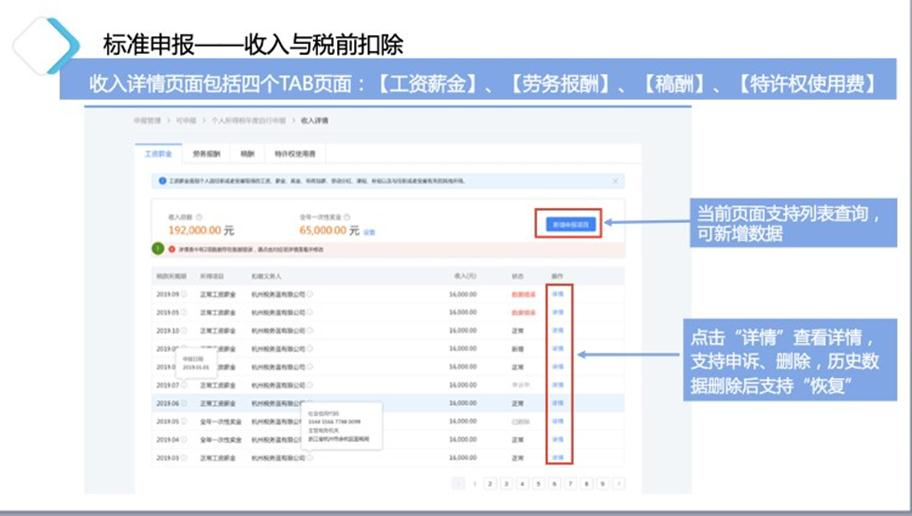Viewport: 912px width, 516px height.
Task: Close the blue info banner with X
Action: [615, 181]
